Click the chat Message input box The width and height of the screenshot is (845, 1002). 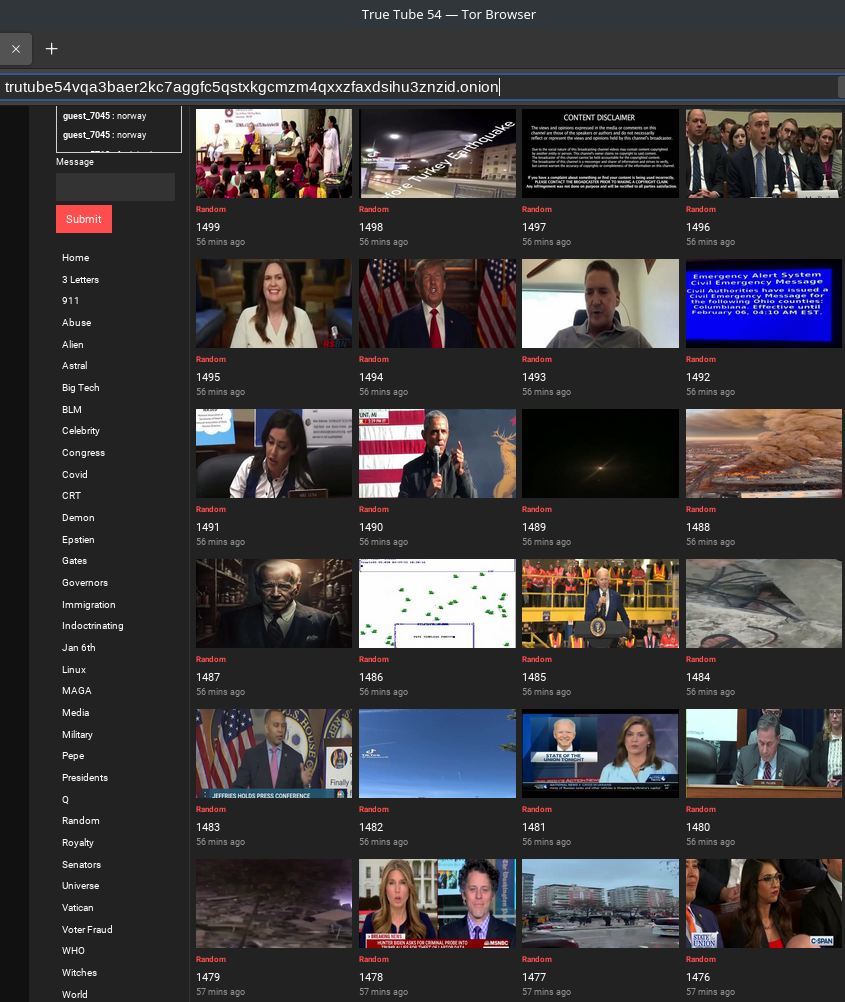click(115, 187)
